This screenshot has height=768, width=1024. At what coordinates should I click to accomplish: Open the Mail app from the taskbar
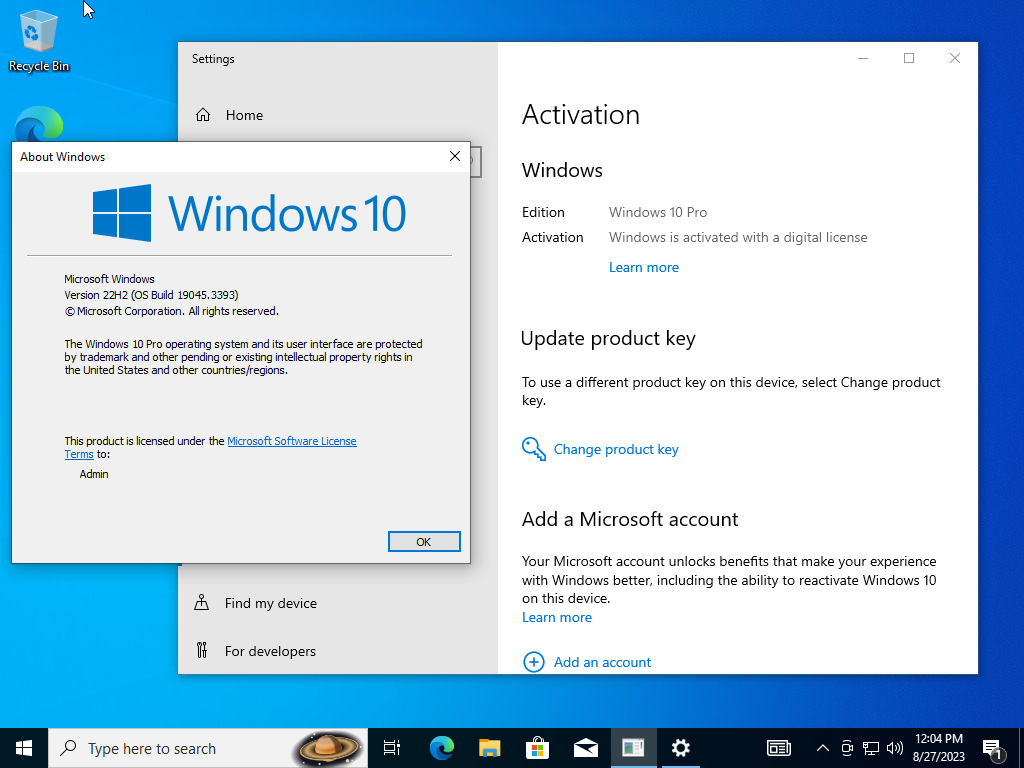click(x=585, y=748)
